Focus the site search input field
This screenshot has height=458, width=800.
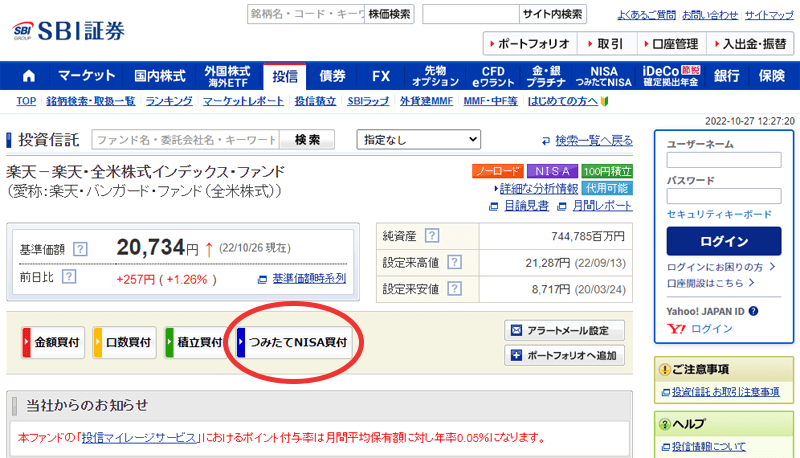(x=471, y=14)
